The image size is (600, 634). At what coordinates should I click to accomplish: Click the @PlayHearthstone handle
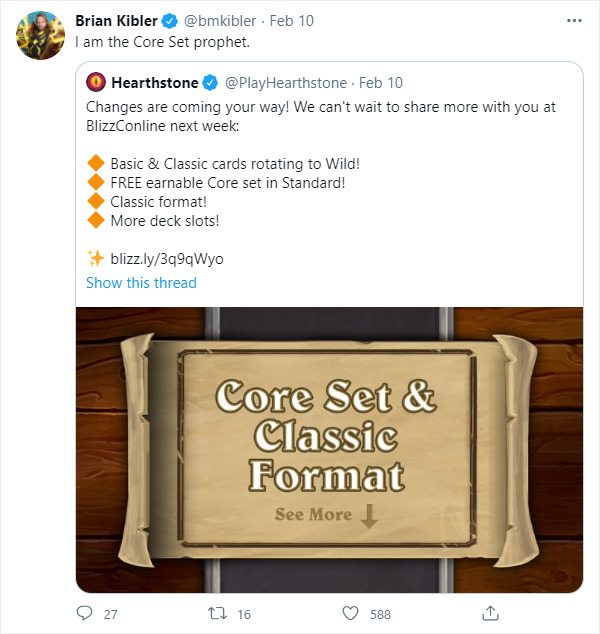[287, 82]
